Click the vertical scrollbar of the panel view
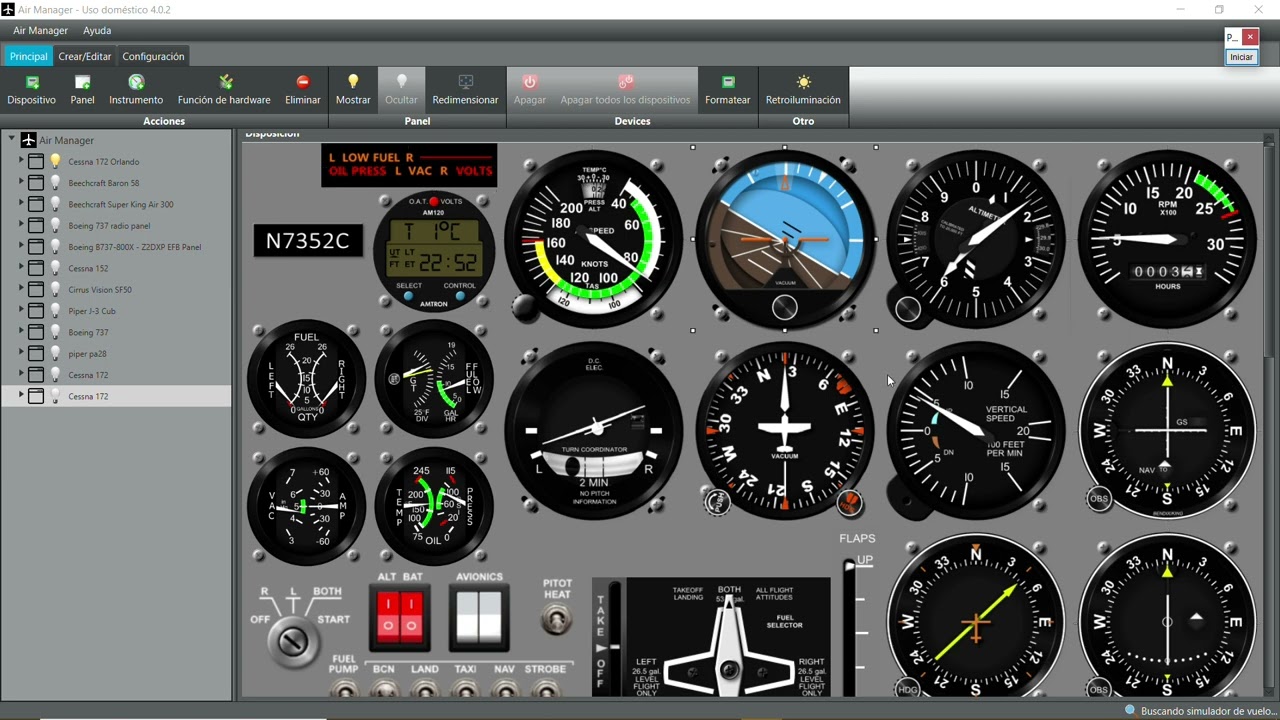This screenshot has height=720, width=1280. (x=1270, y=250)
